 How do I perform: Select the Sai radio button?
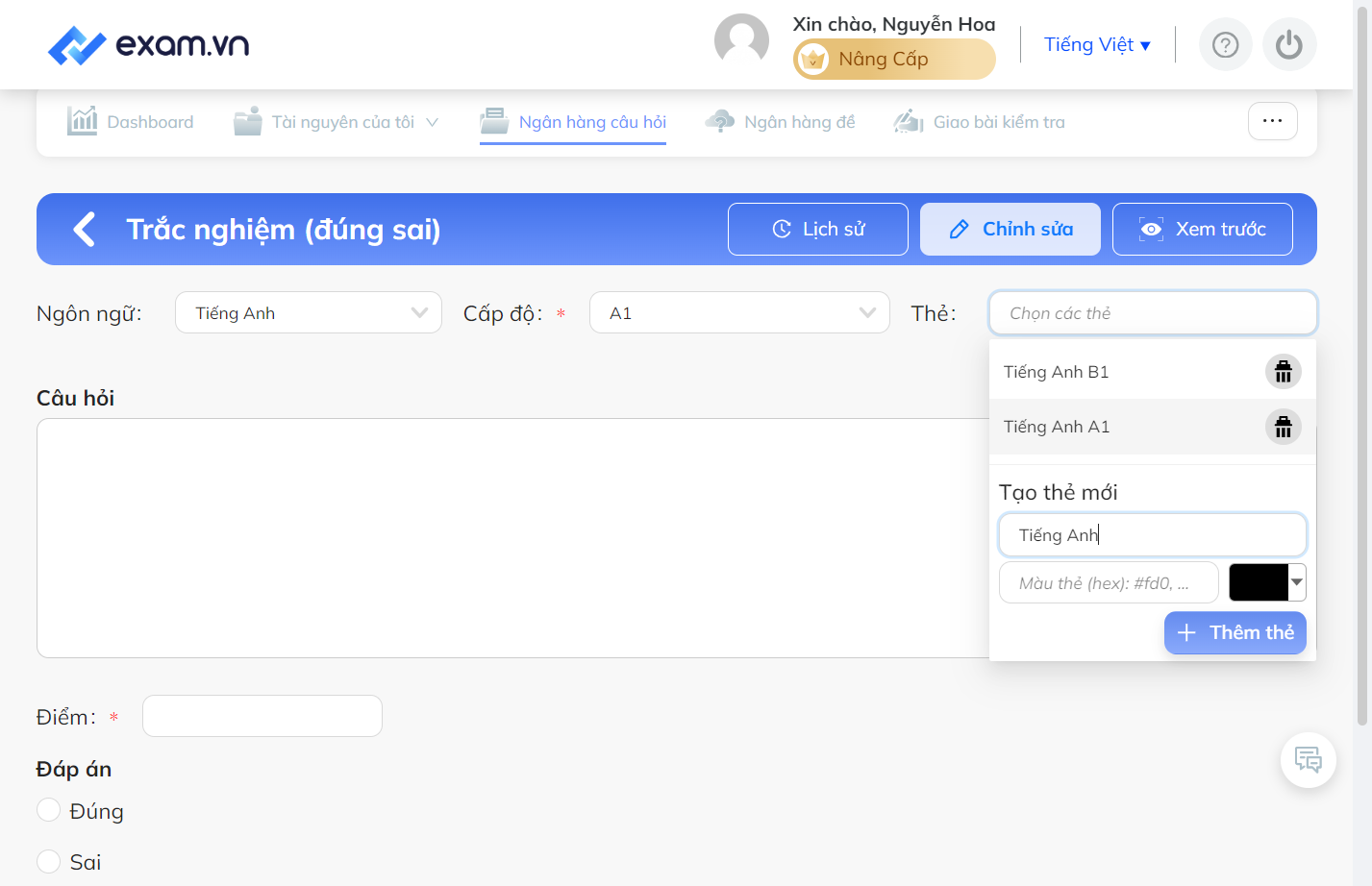(x=48, y=861)
